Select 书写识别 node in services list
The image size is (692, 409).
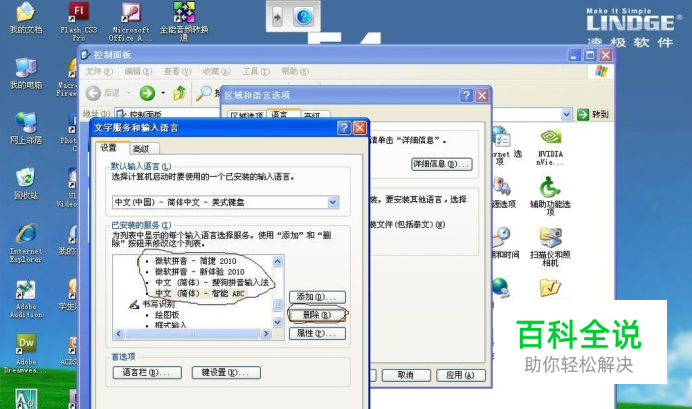tap(158, 304)
